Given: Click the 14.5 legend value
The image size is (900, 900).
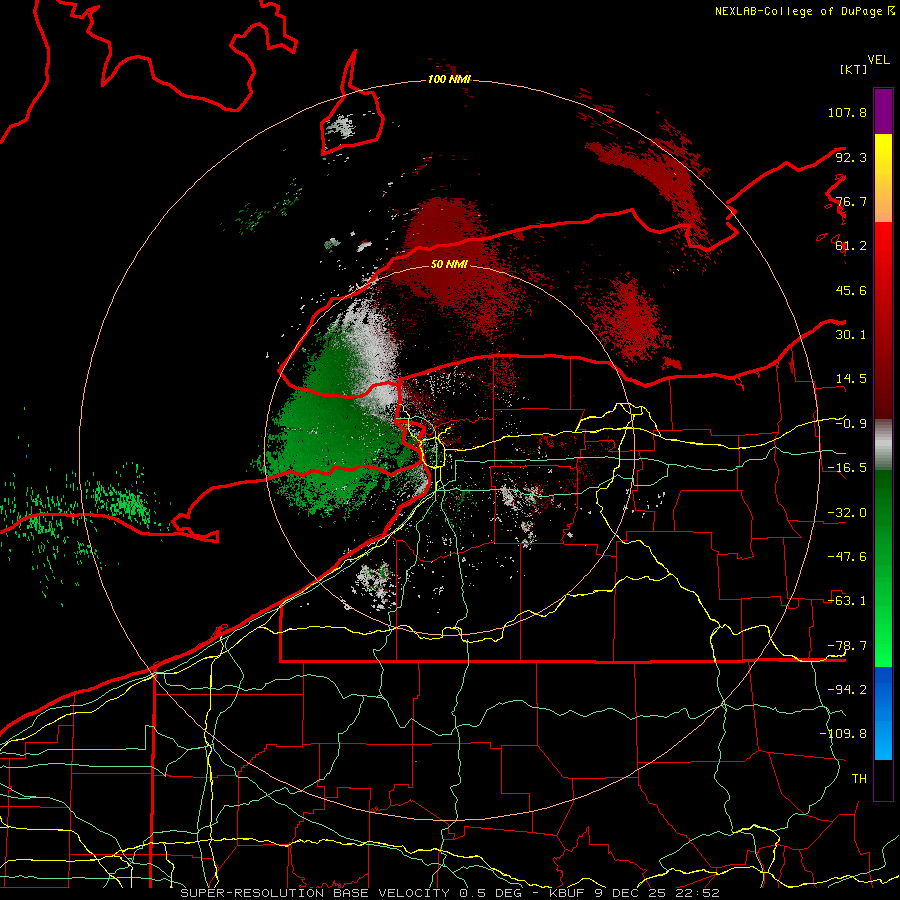Looking at the screenshot, I should click(851, 379).
